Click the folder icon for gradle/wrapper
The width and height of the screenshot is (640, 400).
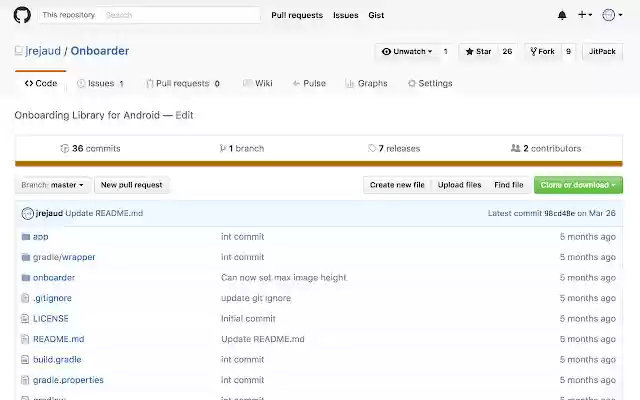click(26, 257)
